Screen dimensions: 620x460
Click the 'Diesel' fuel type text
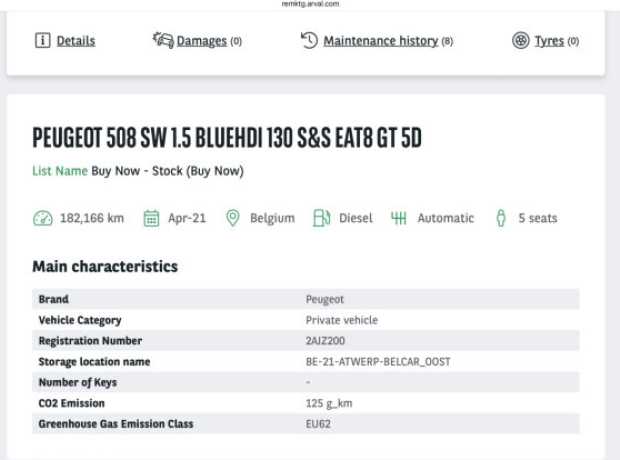355,218
